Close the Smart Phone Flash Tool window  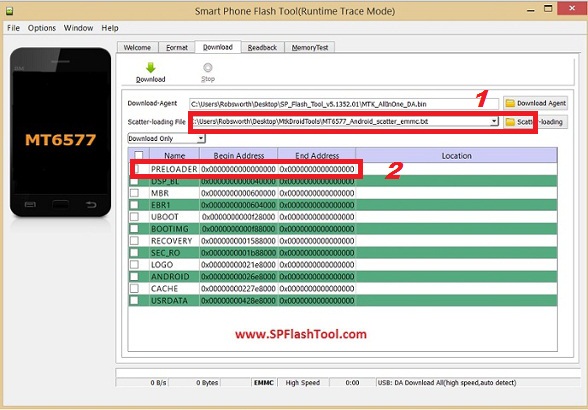click(572, 8)
